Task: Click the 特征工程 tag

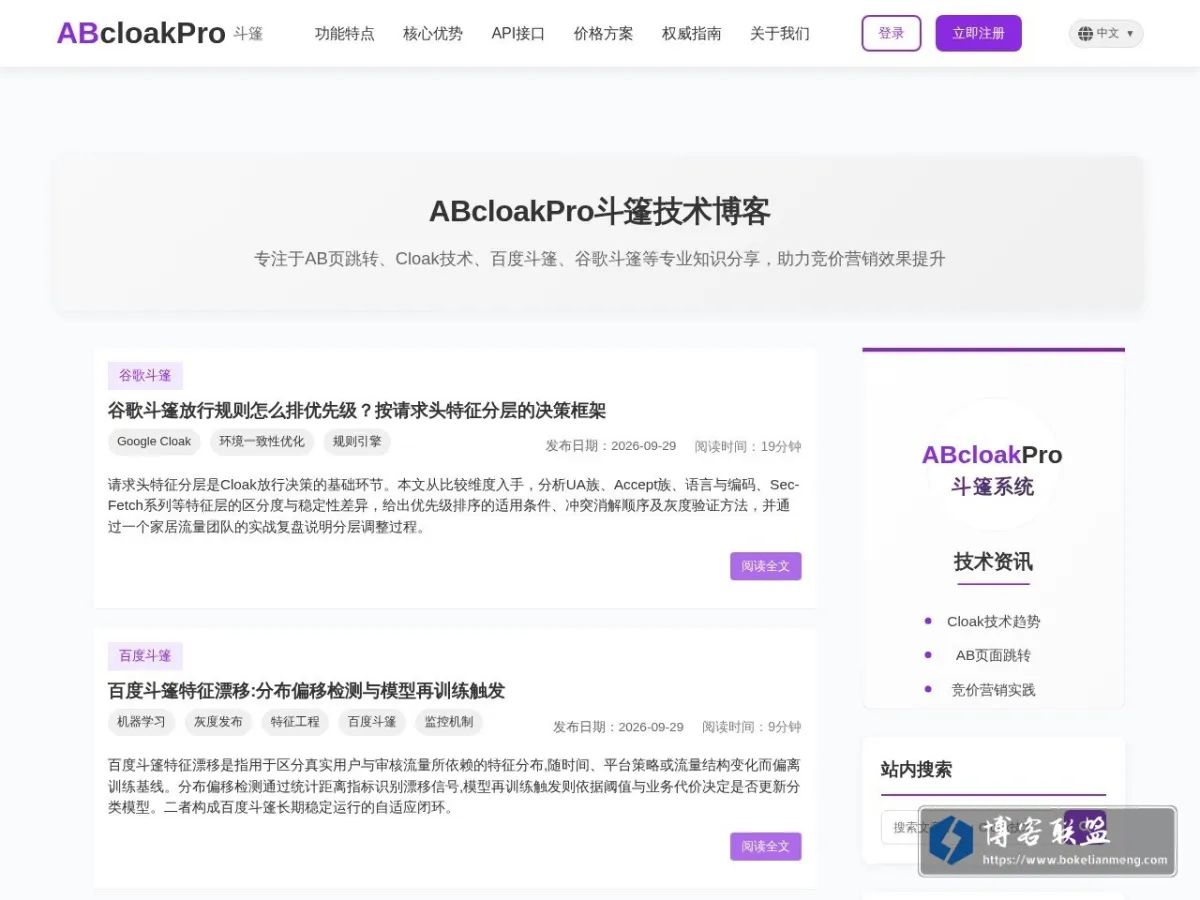Action: click(x=295, y=721)
